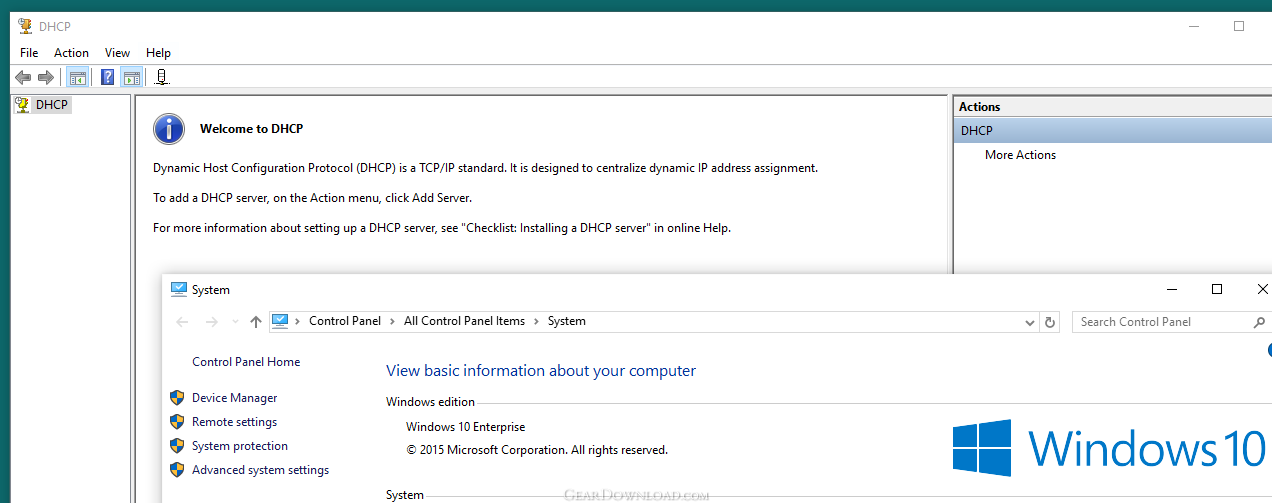
Task: Click the DHCP node icon in tree
Action: [x=22, y=104]
